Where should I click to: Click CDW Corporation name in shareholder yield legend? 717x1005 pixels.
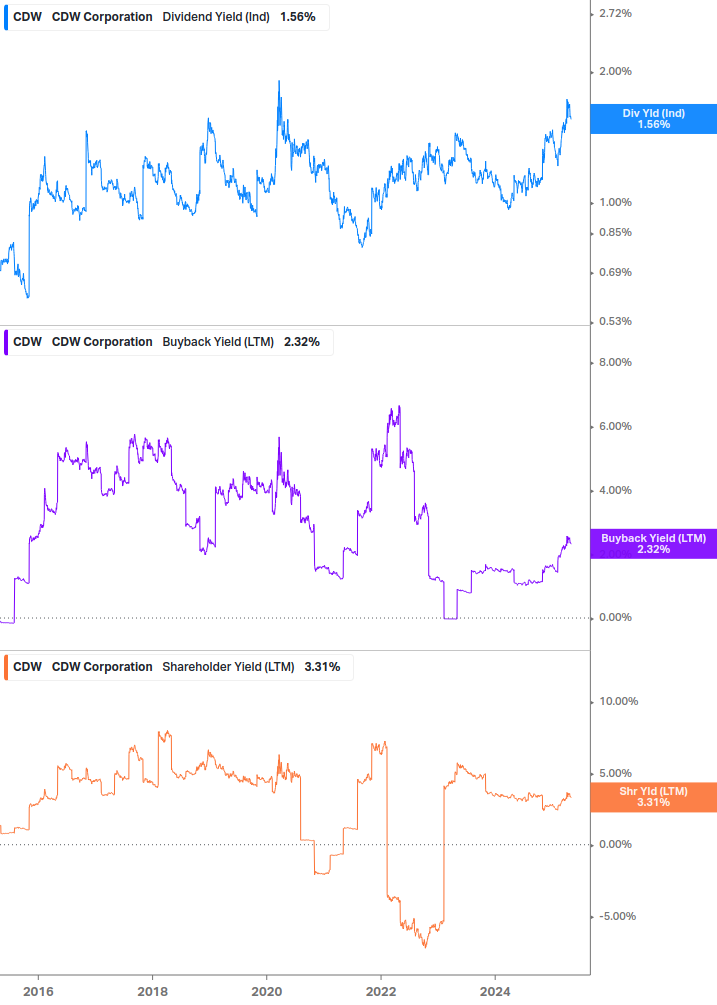(x=102, y=667)
